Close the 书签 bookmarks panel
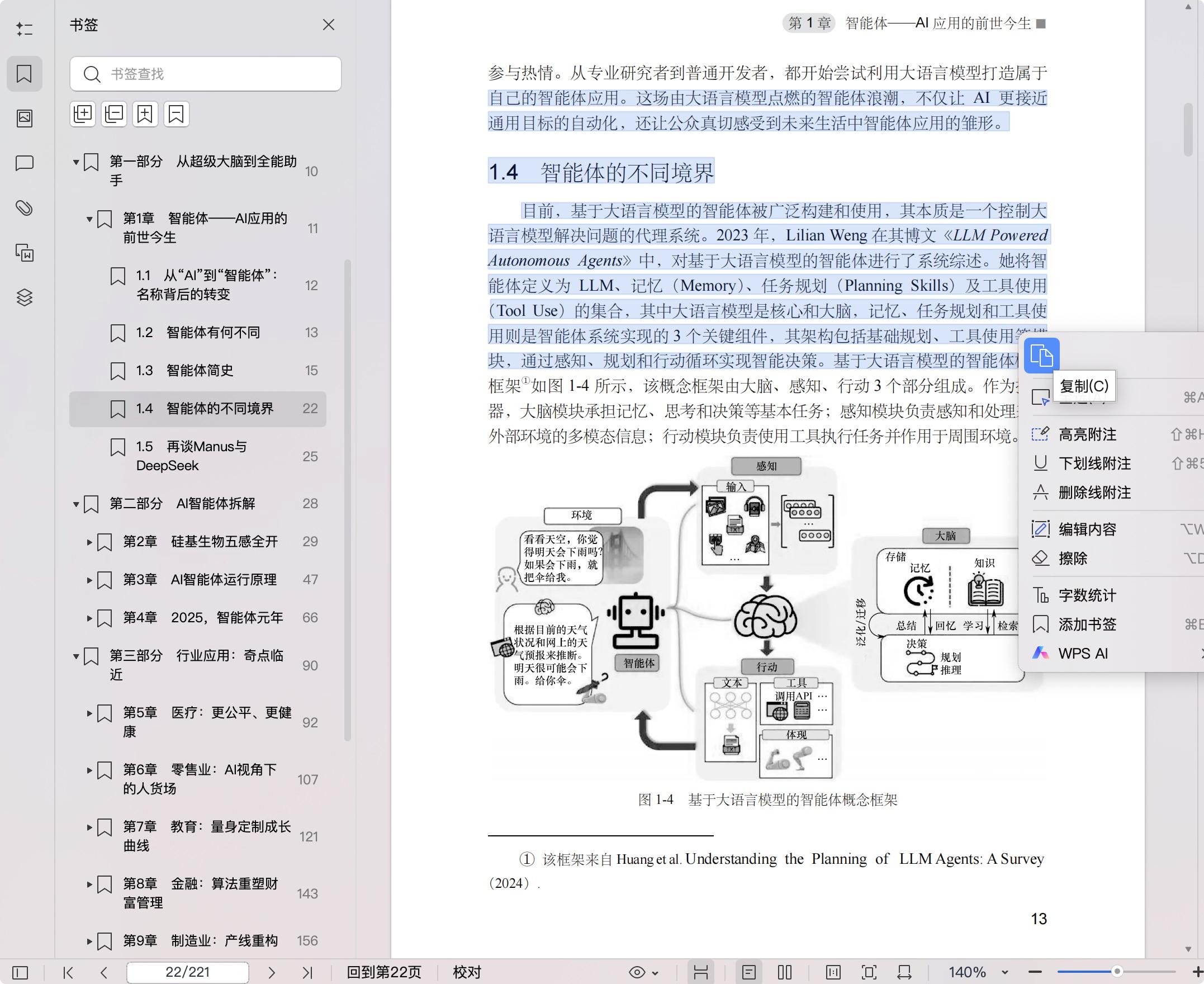The height and width of the screenshot is (984, 1204). point(329,25)
